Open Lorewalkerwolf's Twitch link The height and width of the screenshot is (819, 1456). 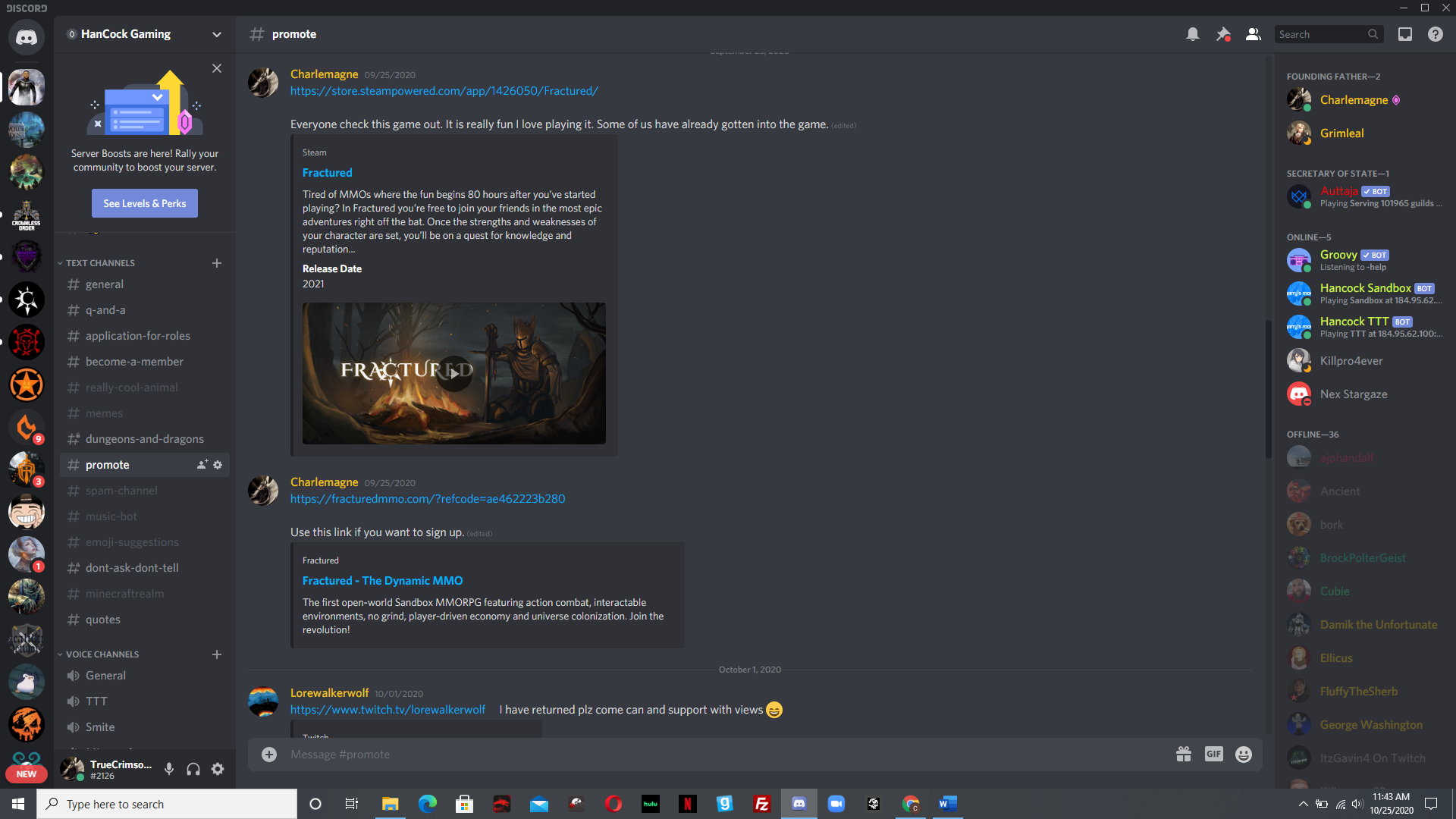coord(388,709)
